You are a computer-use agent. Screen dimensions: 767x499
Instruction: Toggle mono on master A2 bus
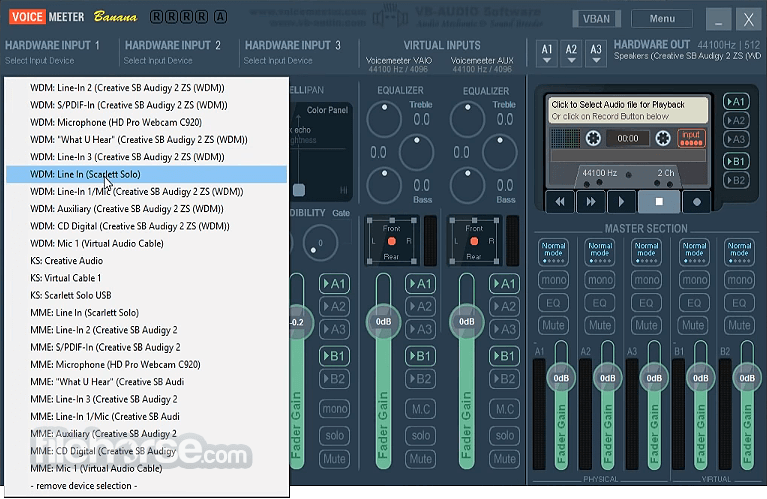[x=600, y=280]
